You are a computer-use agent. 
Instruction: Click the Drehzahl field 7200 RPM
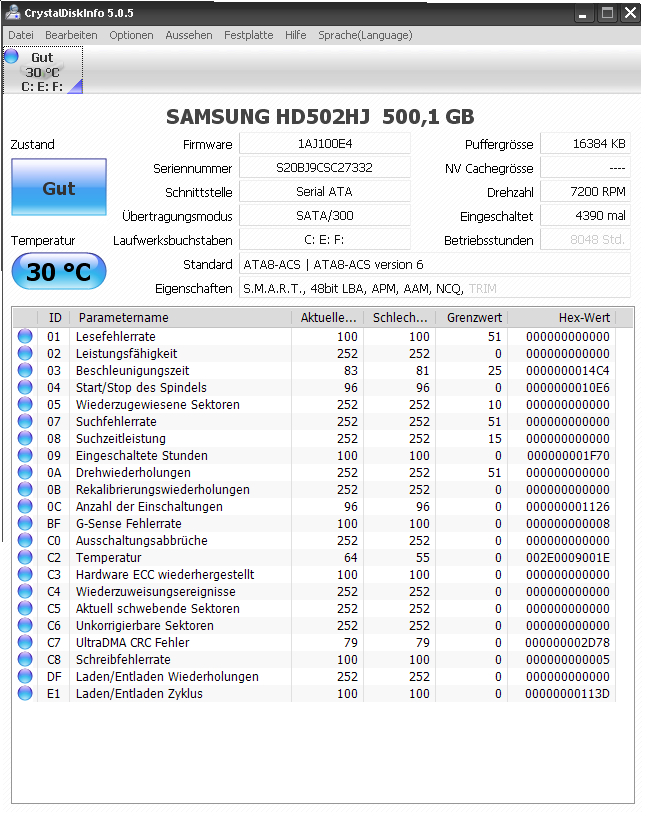pyautogui.click(x=585, y=192)
